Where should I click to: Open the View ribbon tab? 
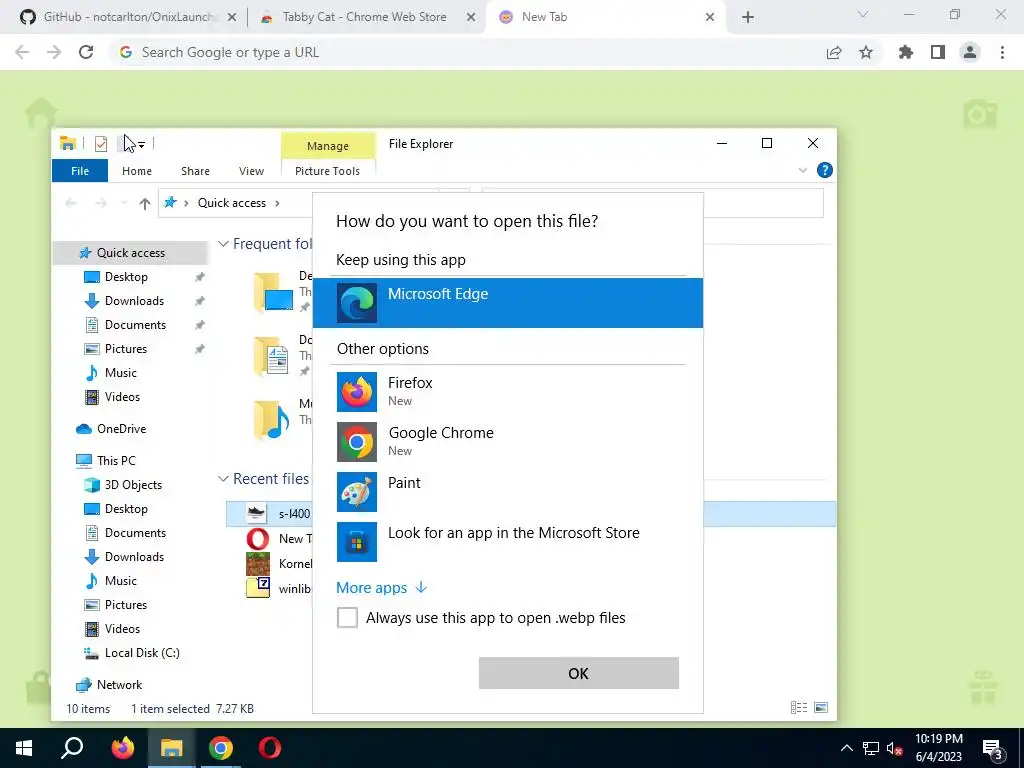point(251,171)
